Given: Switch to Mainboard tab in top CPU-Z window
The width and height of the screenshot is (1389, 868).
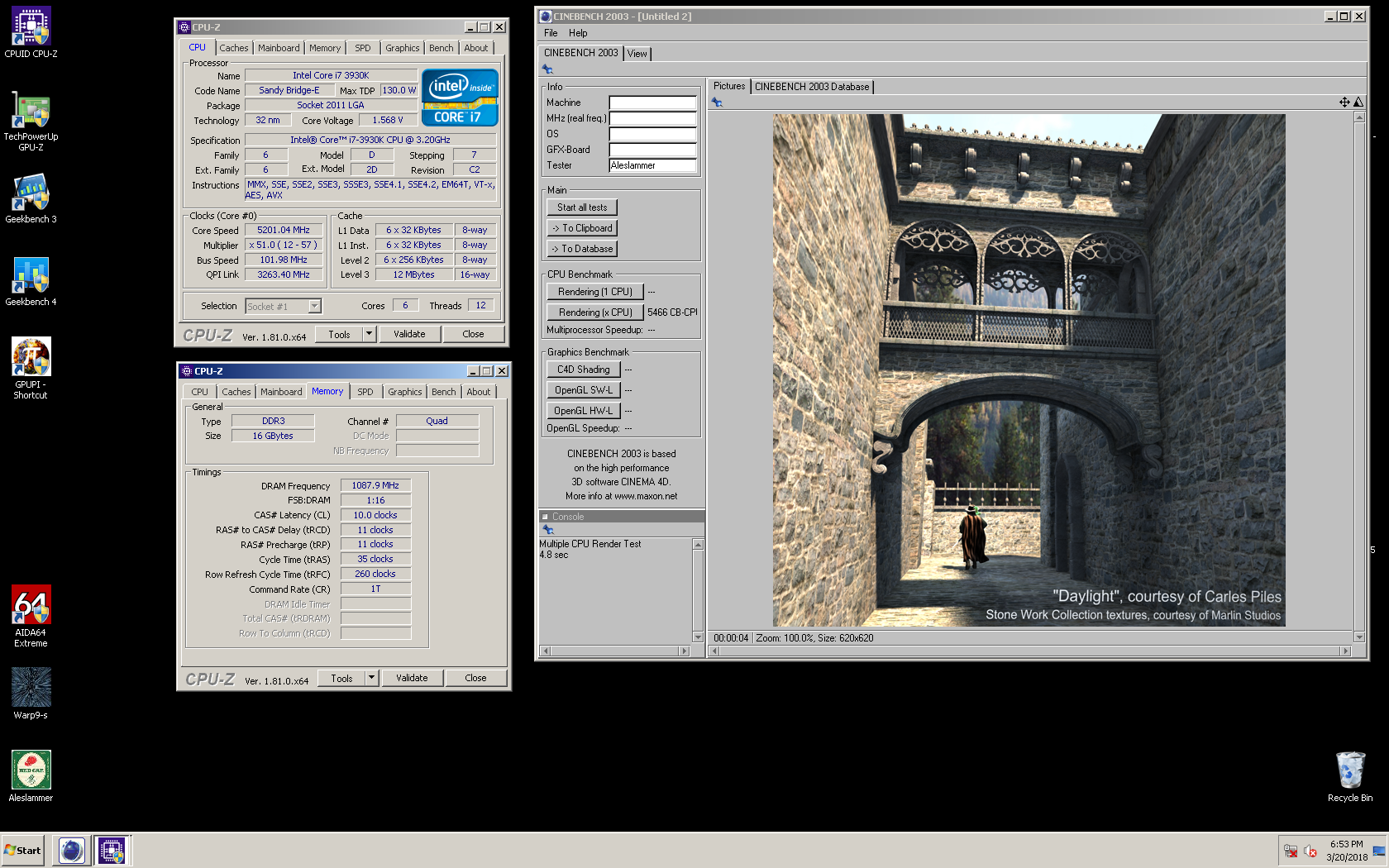Looking at the screenshot, I should pos(279,49).
